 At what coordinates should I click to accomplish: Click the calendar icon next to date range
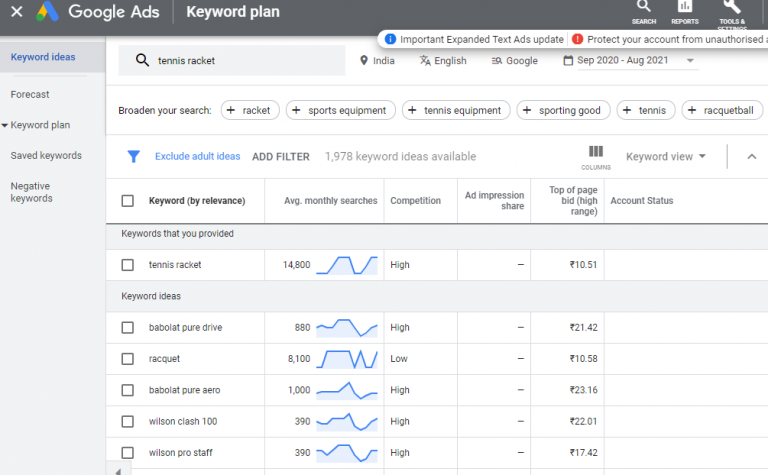tap(568, 60)
